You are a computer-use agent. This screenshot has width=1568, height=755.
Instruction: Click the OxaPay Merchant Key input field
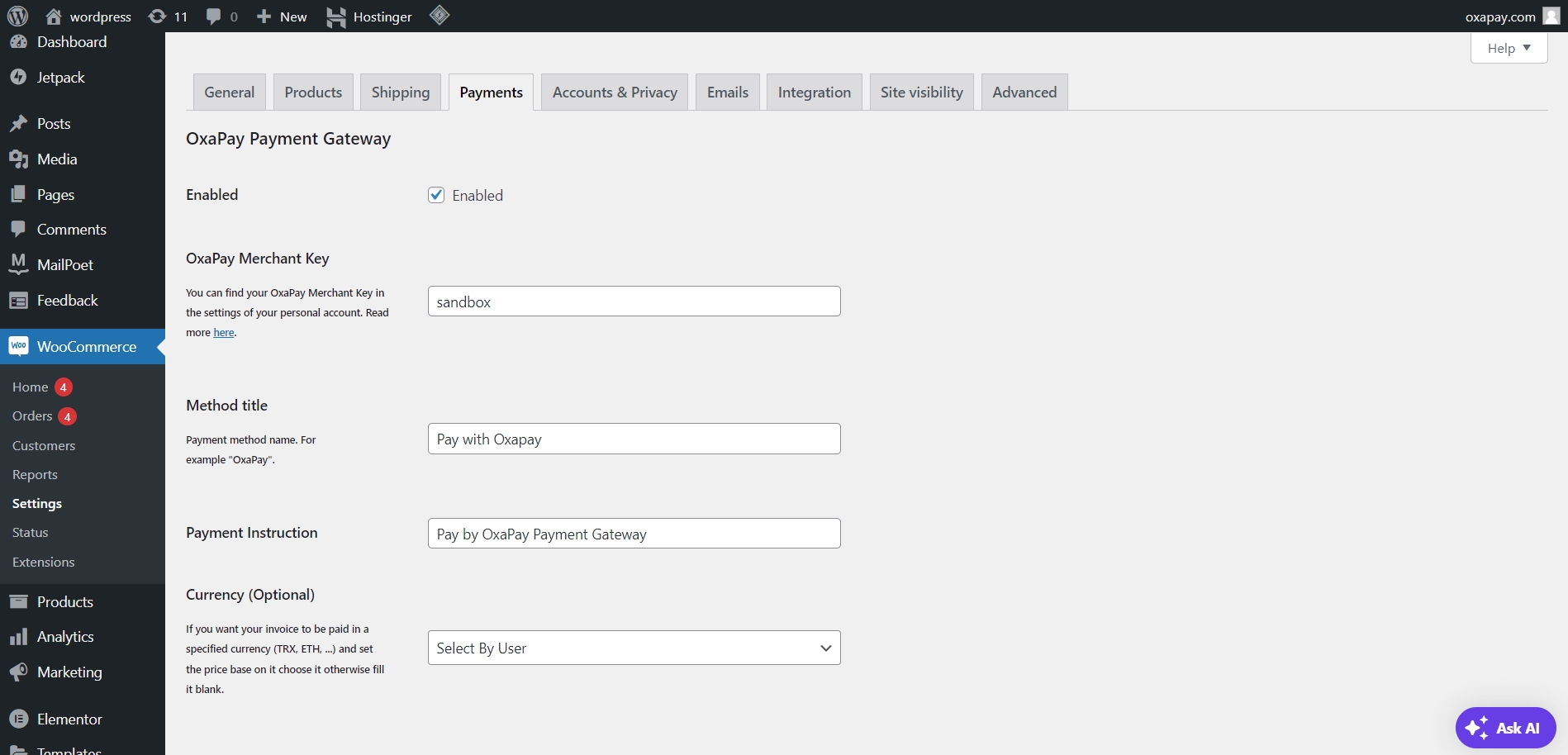click(x=634, y=302)
